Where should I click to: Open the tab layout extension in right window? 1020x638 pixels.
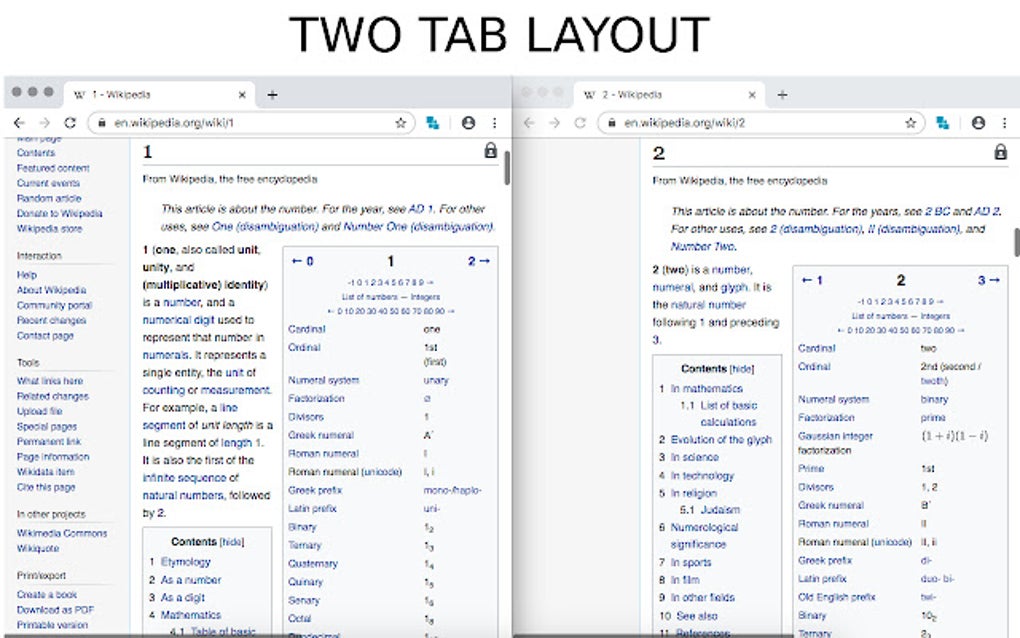(943, 123)
